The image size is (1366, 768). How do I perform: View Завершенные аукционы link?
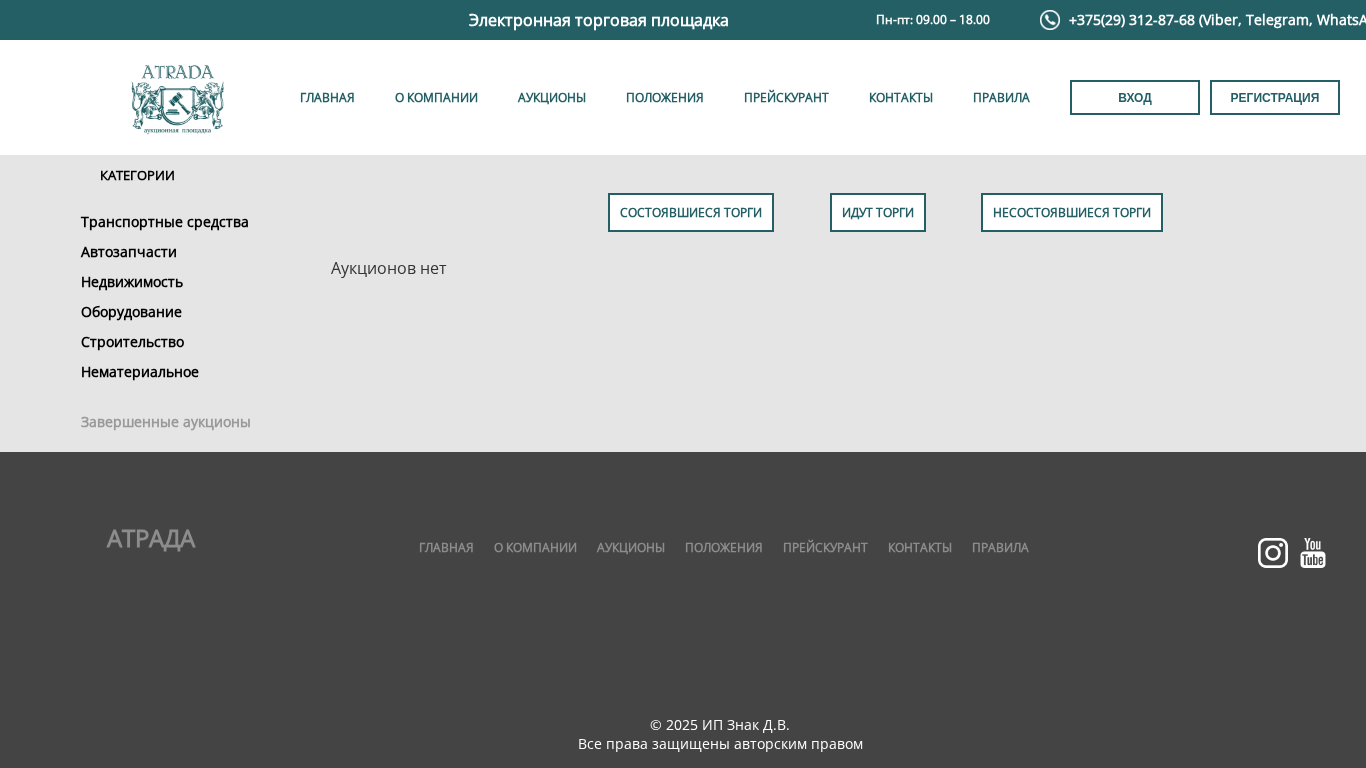tap(166, 422)
